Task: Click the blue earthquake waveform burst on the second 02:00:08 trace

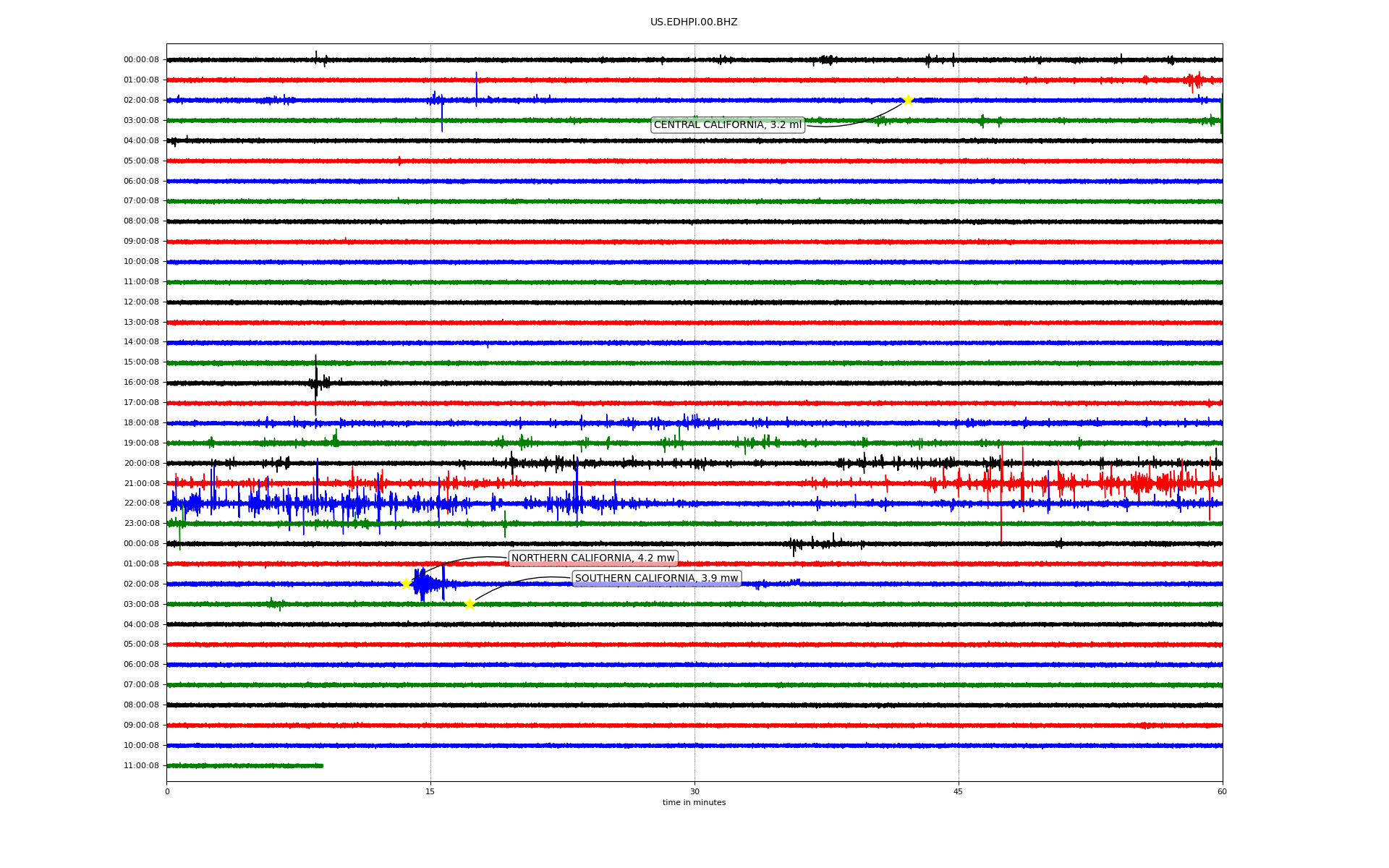Action: point(422,584)
